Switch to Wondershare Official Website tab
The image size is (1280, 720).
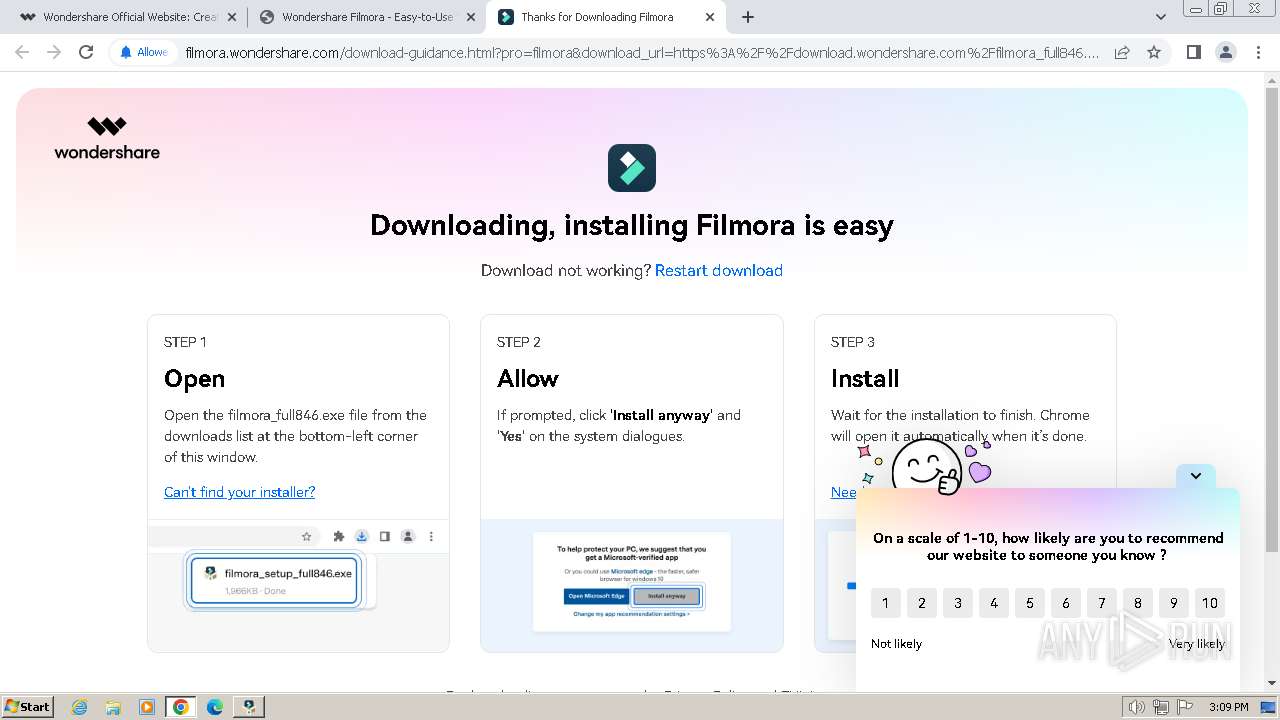click(128, 17)
